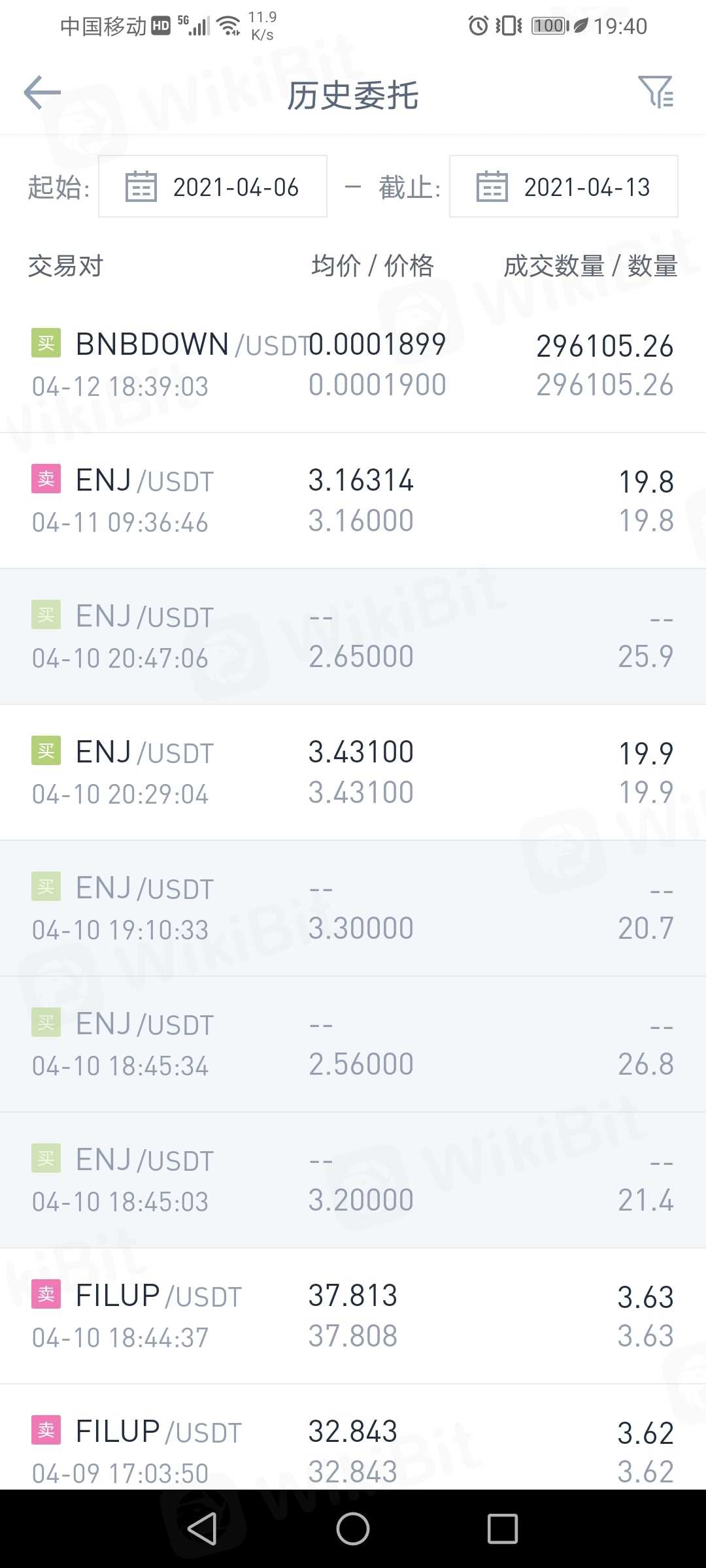This screenshot has height=1568, width=706.
Task: Open the order filter icon
Action: point(656,92)
